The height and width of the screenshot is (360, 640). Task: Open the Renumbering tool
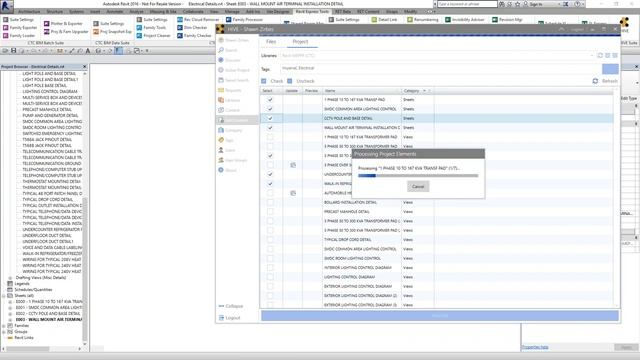point(422,19)
